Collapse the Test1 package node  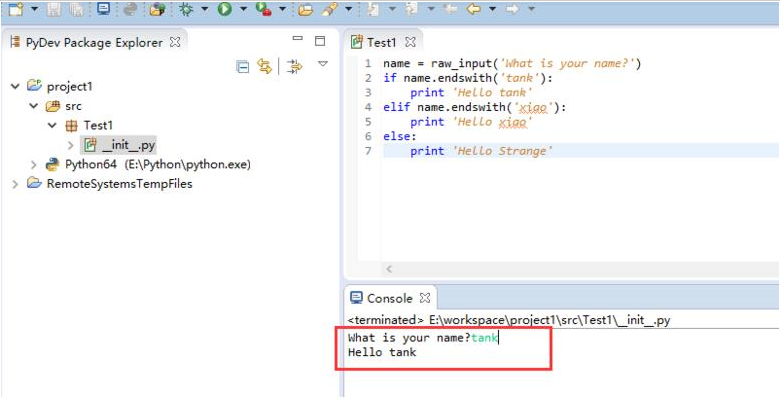[52, 125]
